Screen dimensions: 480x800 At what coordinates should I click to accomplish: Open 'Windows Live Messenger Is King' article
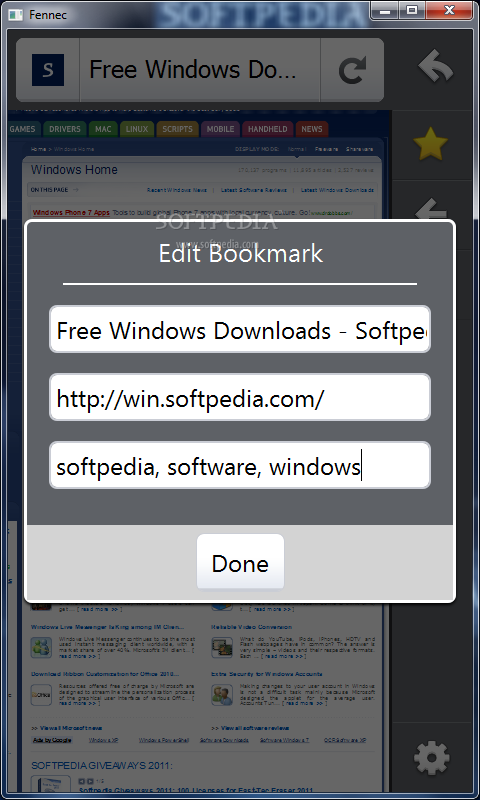(x=107, y=627)
